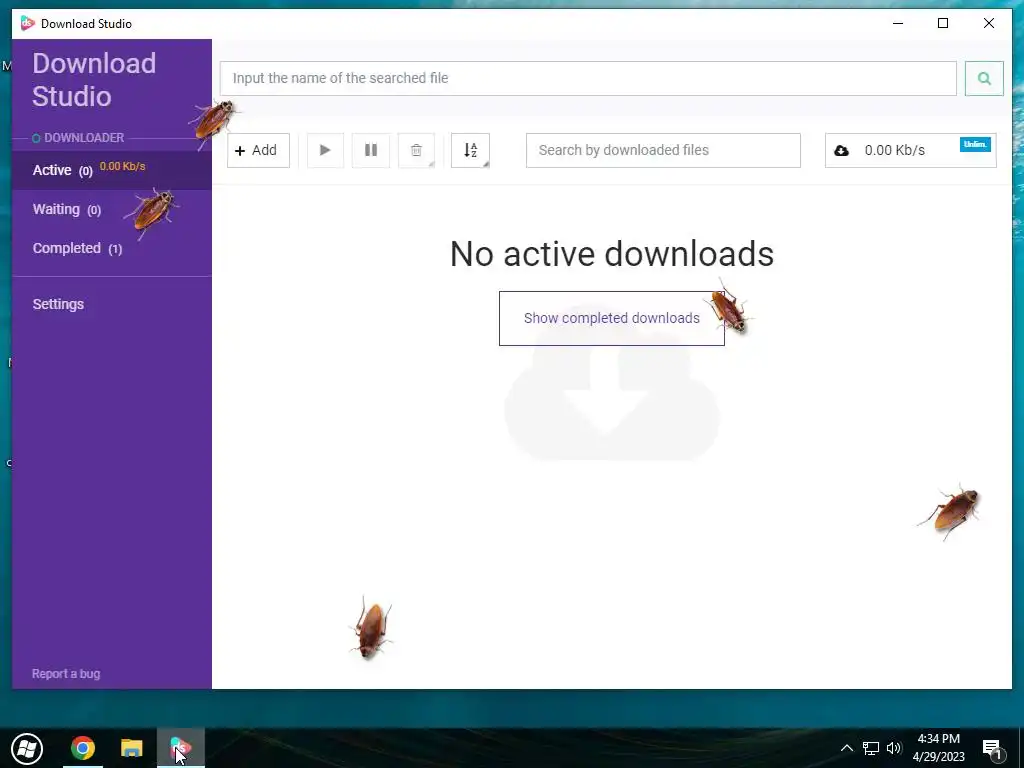
Task: Open File Explorer from the taskbar
Action: click(x=132, y=748)
